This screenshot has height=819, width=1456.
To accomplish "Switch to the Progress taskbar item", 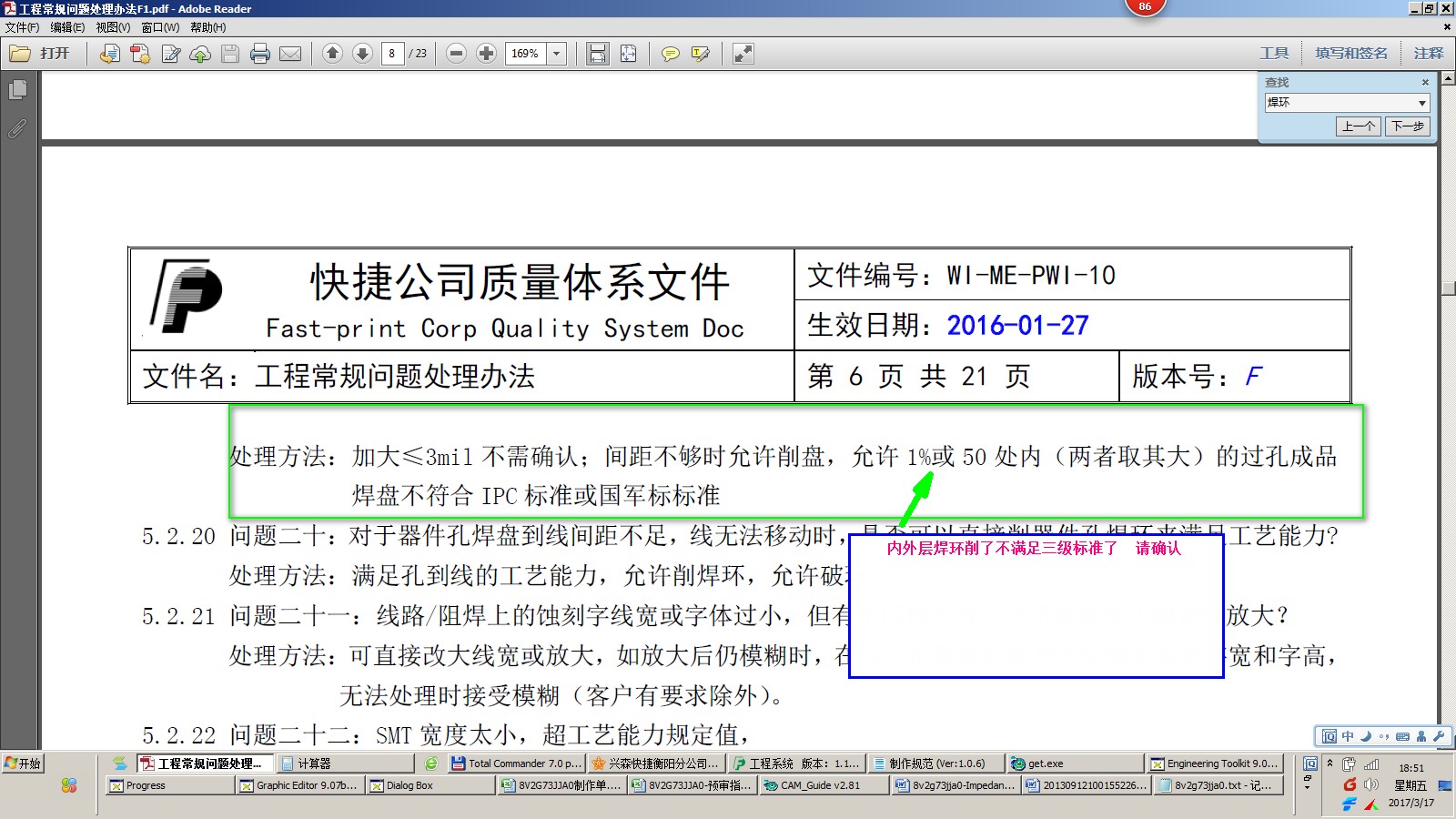I will pyautogui.click(x=169, y=785).
